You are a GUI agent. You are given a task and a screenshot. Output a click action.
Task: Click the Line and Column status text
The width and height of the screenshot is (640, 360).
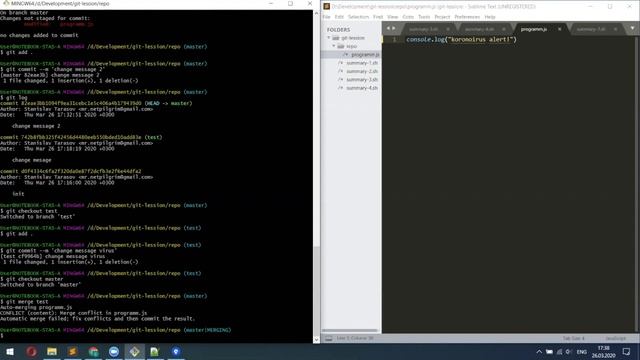point(355,338)
